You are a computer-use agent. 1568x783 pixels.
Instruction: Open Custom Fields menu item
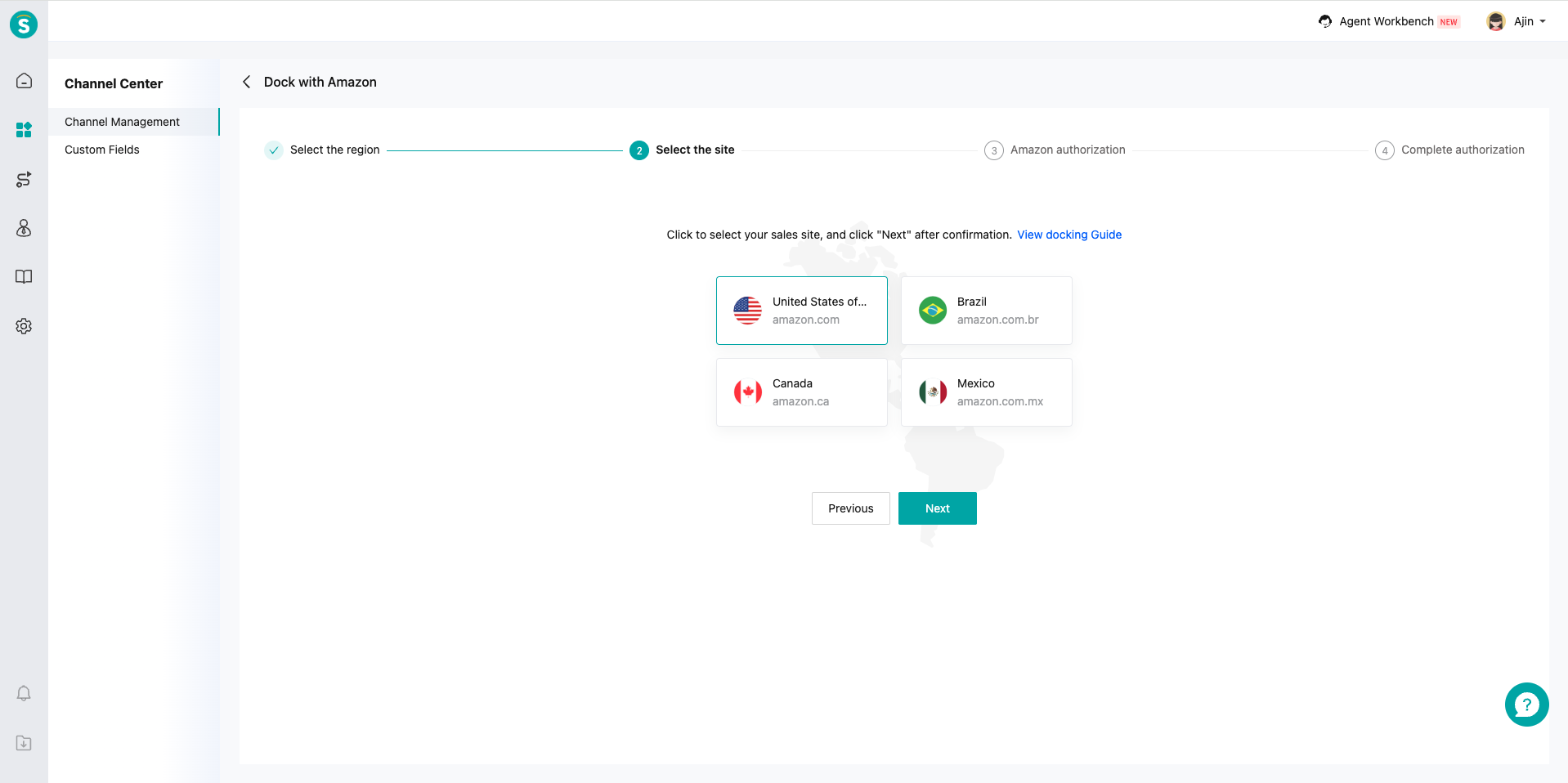coord(134,150)
